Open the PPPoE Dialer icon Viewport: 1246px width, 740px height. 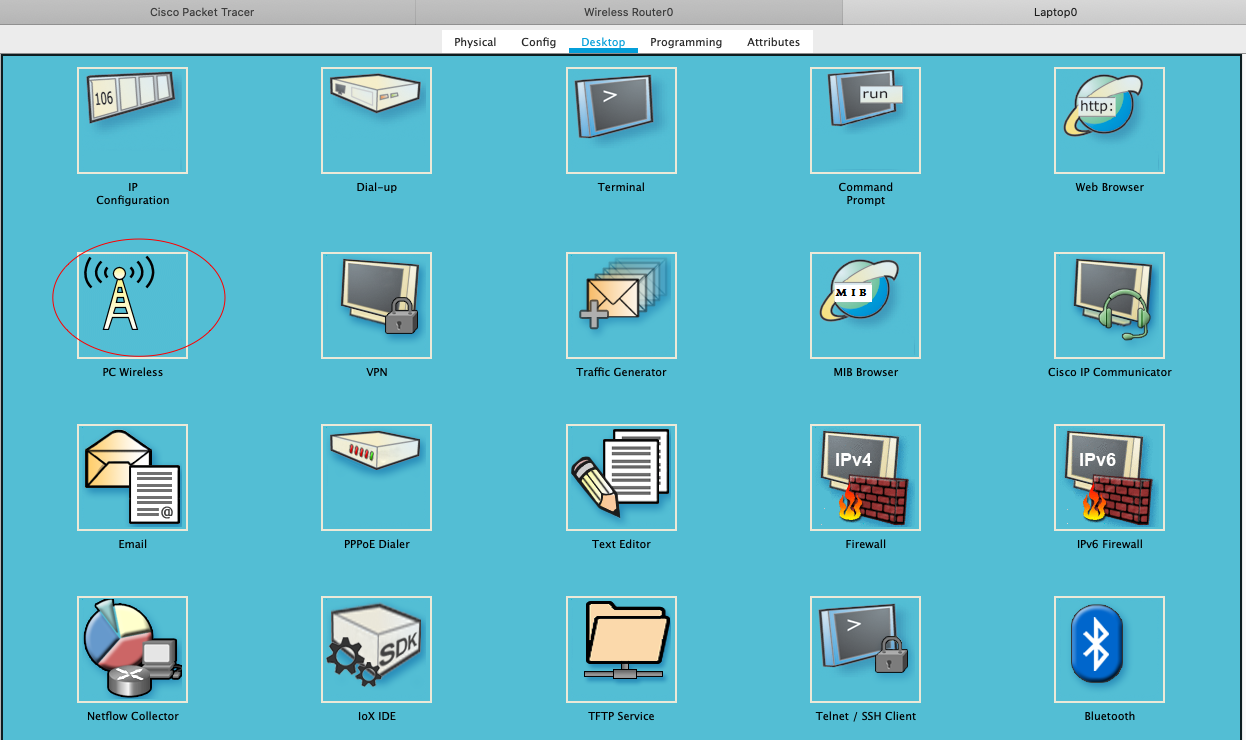(376, 477)
